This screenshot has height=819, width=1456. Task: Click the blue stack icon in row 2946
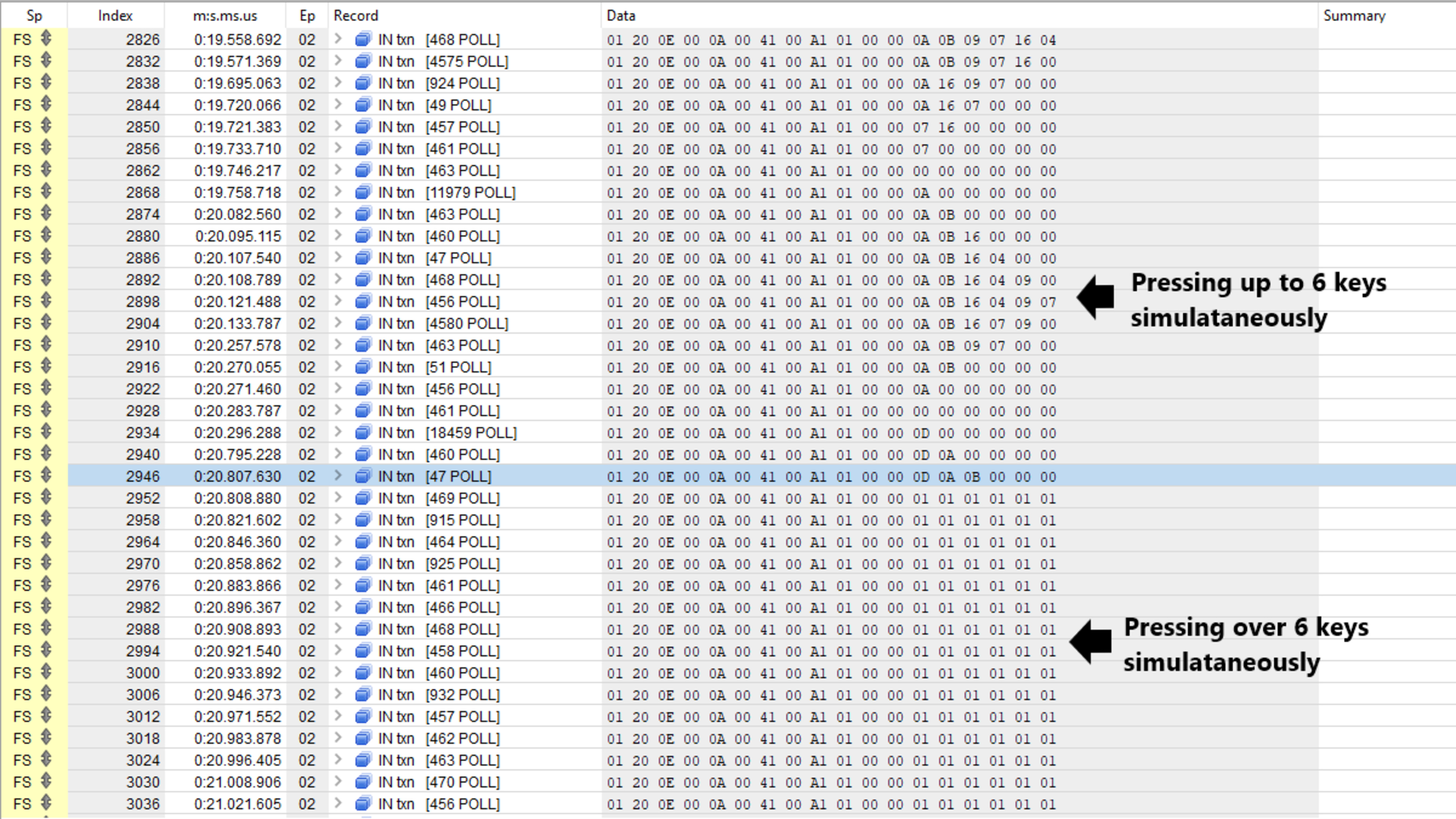(362, 477)
